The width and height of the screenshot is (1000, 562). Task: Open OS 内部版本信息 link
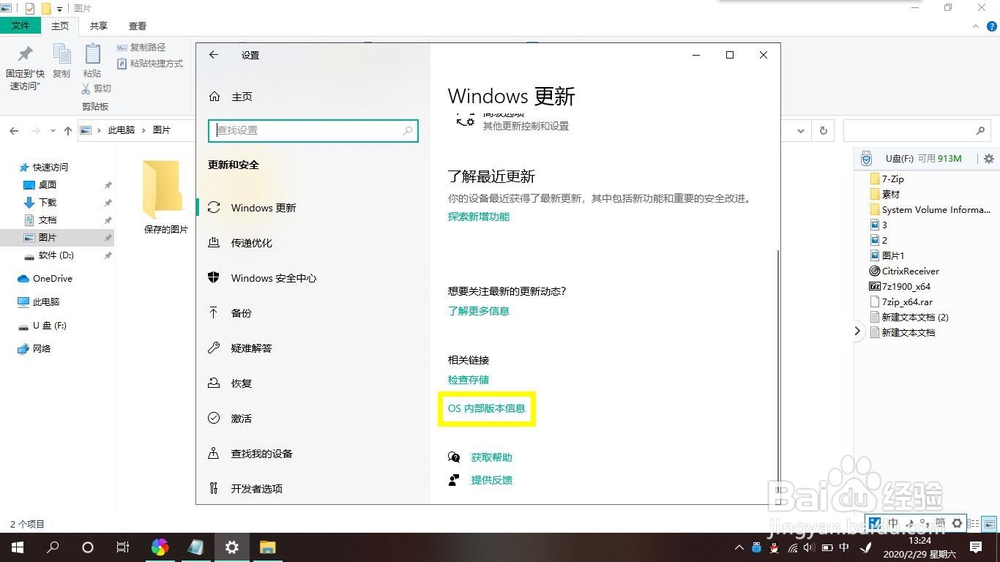pyautogui.click(x=487, y=408)
